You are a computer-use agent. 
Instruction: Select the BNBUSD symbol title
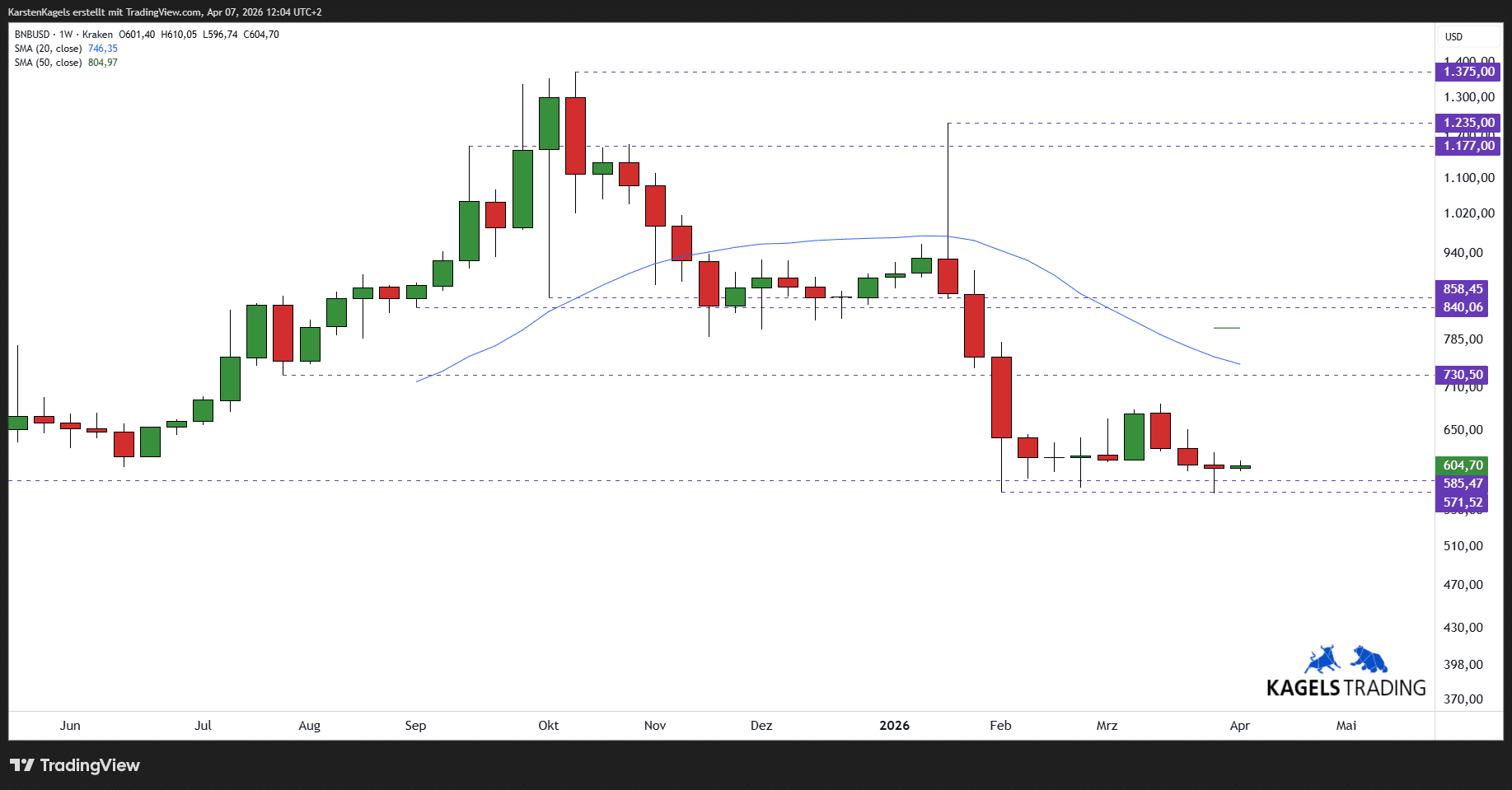coord(32,35)
